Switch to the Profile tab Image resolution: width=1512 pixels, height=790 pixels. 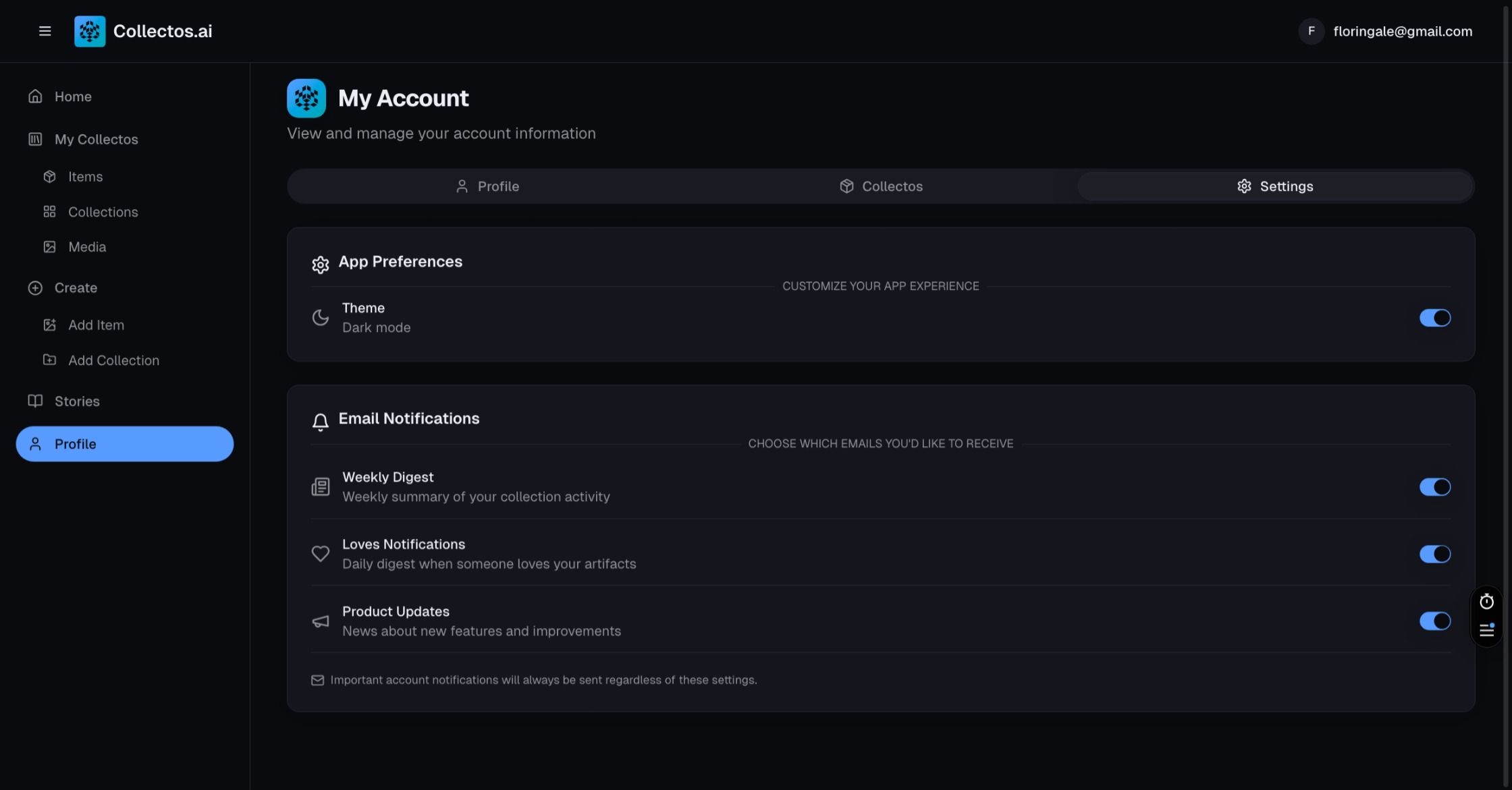click(x=487, y=186)
